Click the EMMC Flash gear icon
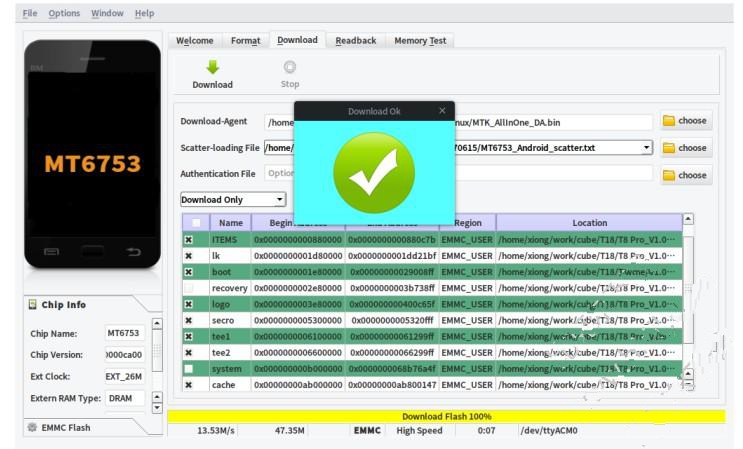Screen dimensions: 743x449 [x=32, y=427]
